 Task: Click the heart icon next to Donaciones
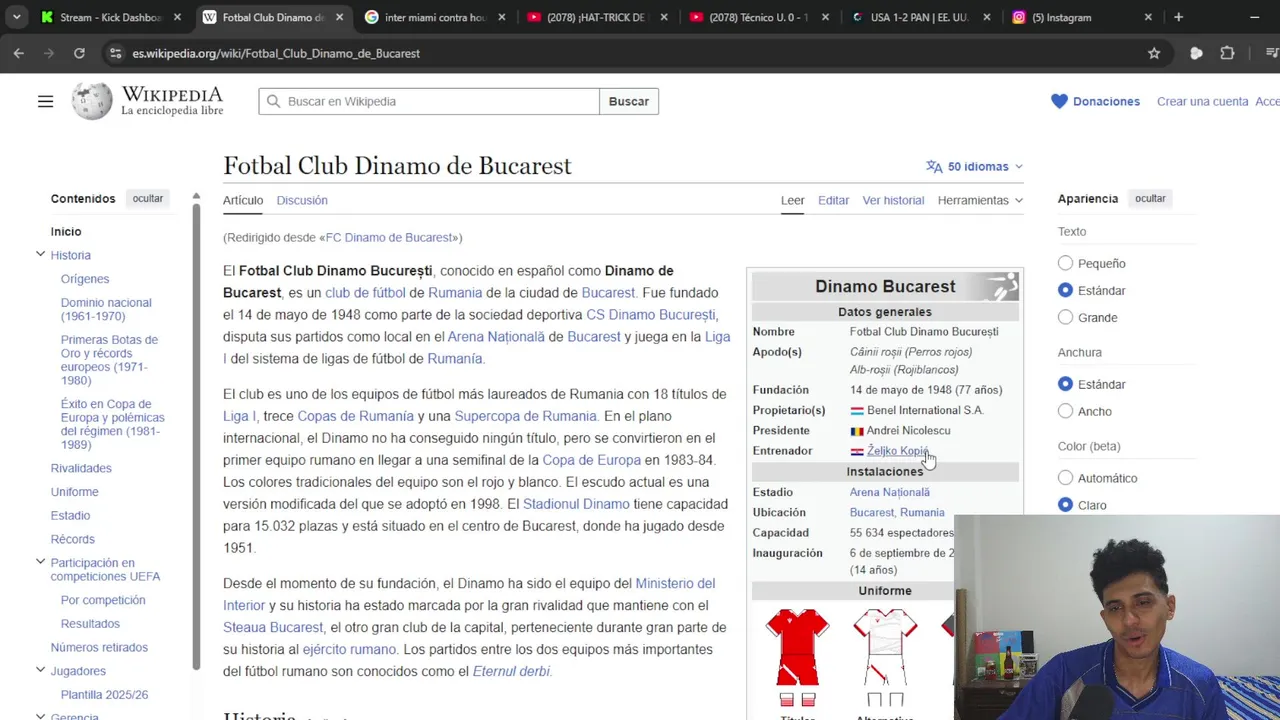(x=1059, y=101)
